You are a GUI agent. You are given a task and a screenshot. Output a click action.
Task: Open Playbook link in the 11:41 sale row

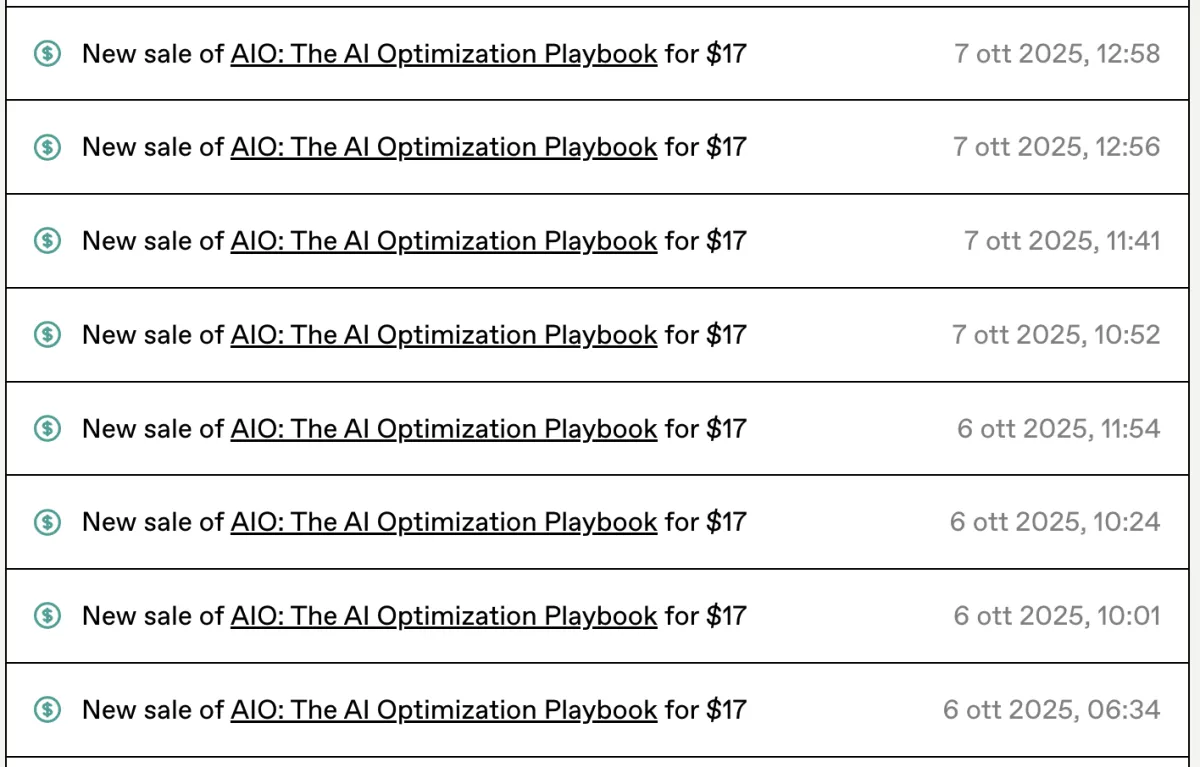[x=444, y=241]
